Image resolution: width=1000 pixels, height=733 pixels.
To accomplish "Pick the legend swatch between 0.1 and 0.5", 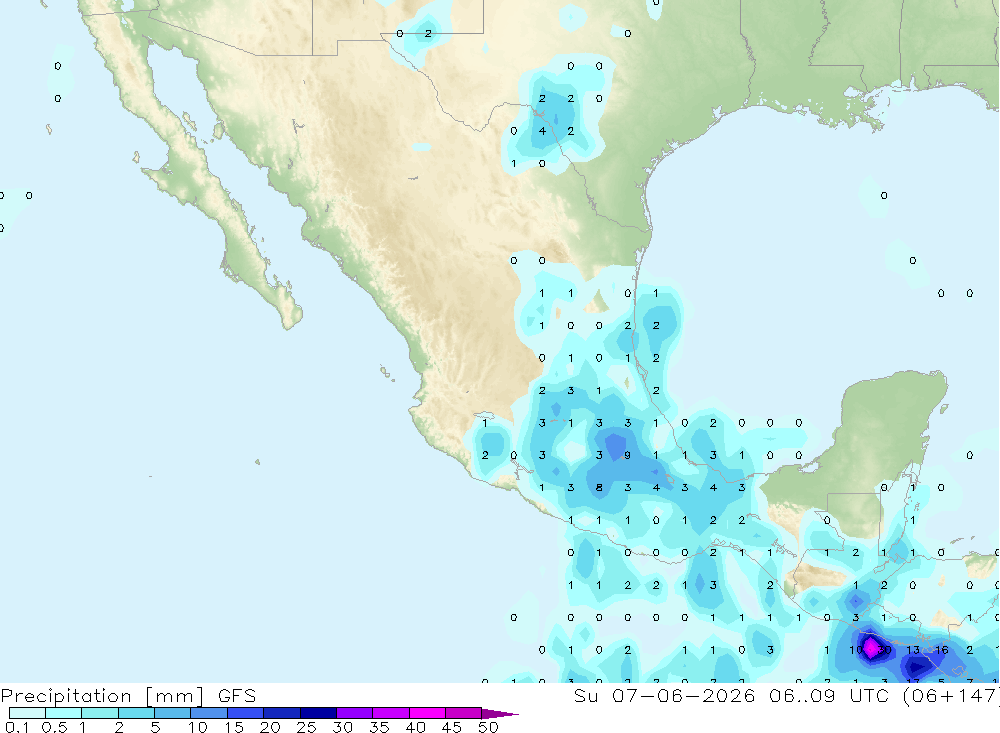I will [27, 713].
